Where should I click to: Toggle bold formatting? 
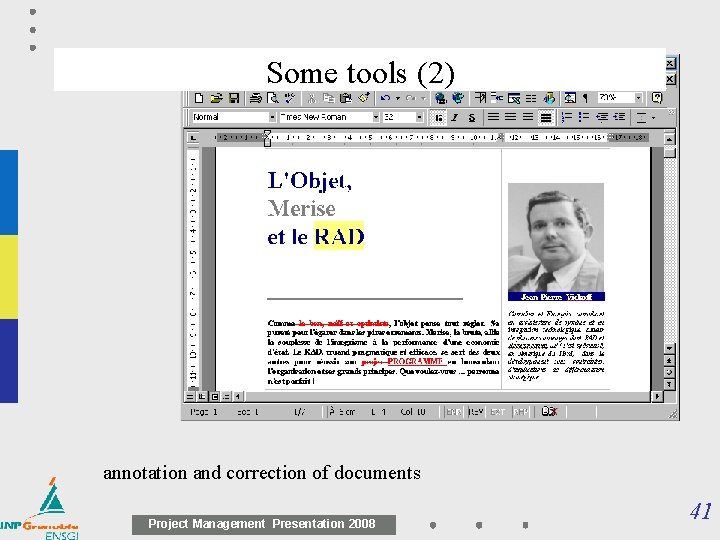(x=438, y=118)
